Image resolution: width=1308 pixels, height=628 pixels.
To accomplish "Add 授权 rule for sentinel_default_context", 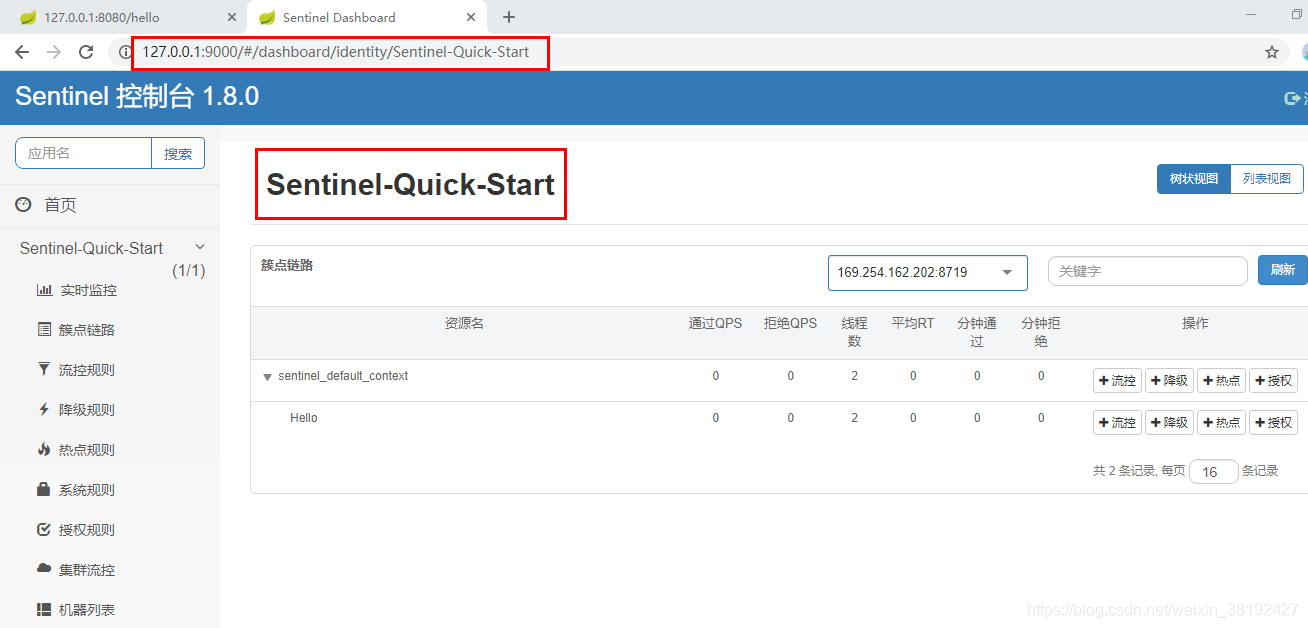I will pyautogui.click(x=1273, y=380).
